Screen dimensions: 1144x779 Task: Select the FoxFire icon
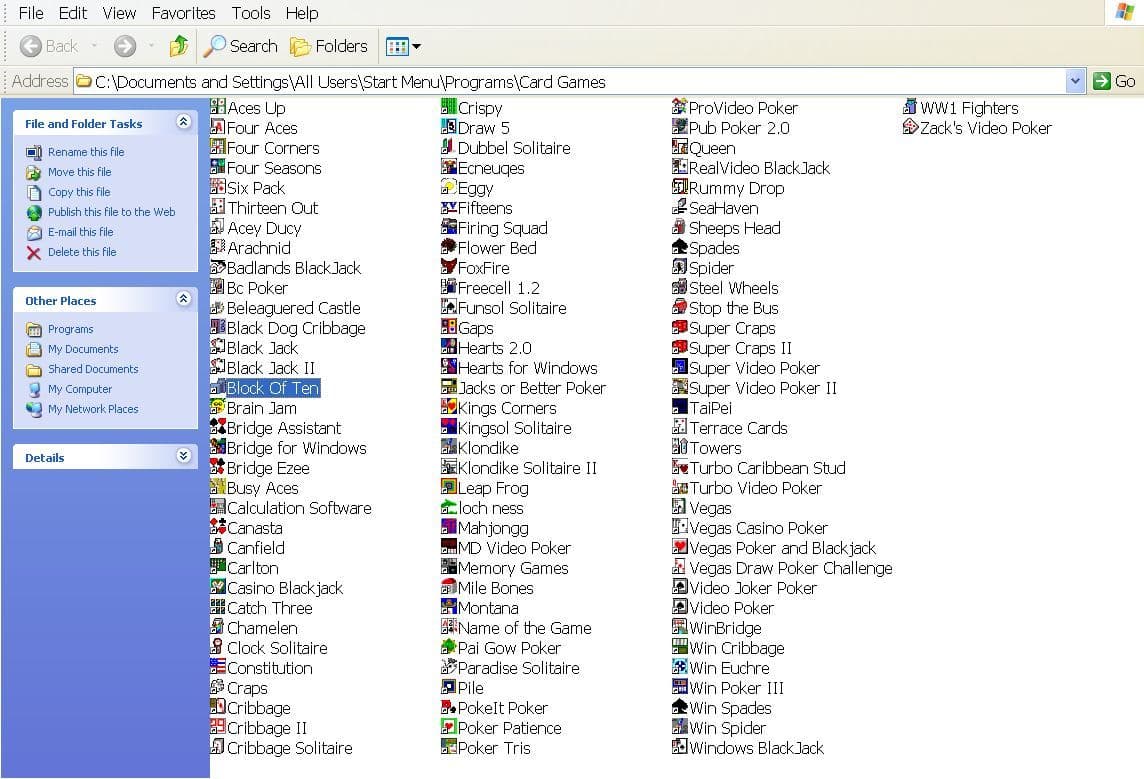[449, 267]
